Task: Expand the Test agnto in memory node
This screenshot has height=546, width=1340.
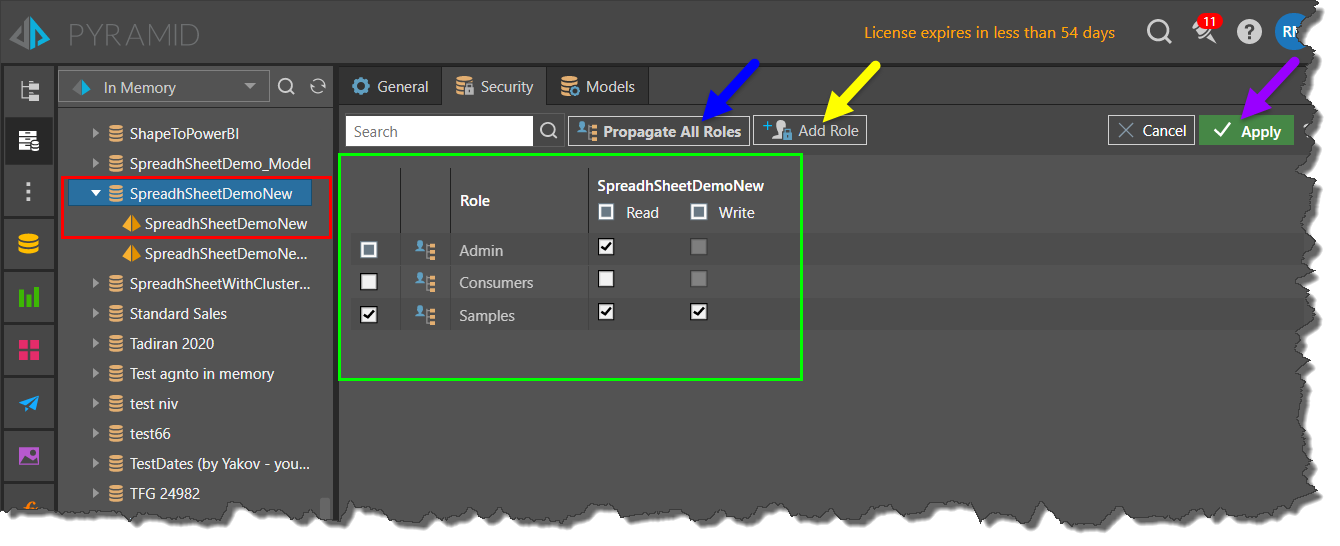Action: (96, 374)
